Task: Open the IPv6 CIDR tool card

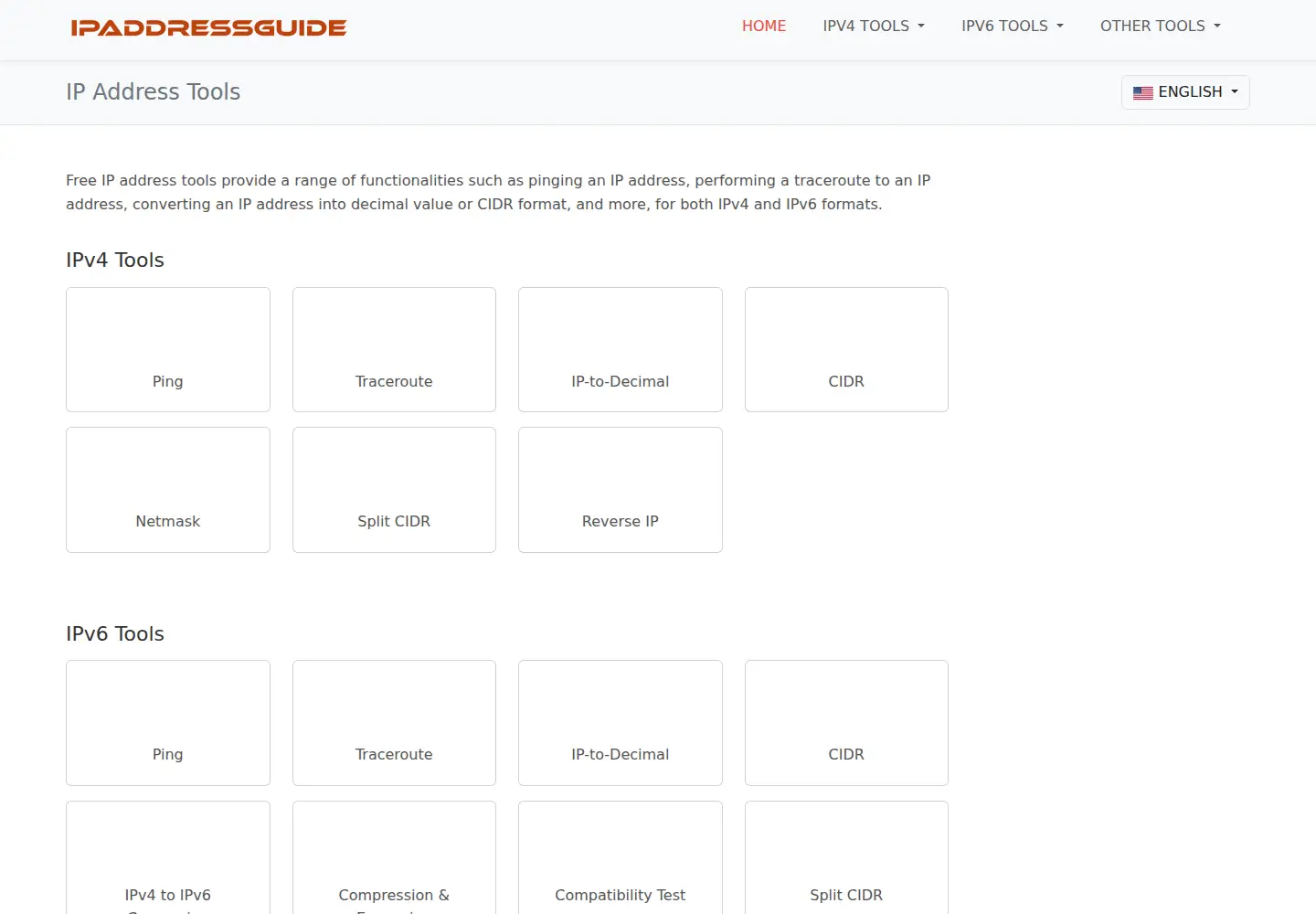Action: point(846,723)
